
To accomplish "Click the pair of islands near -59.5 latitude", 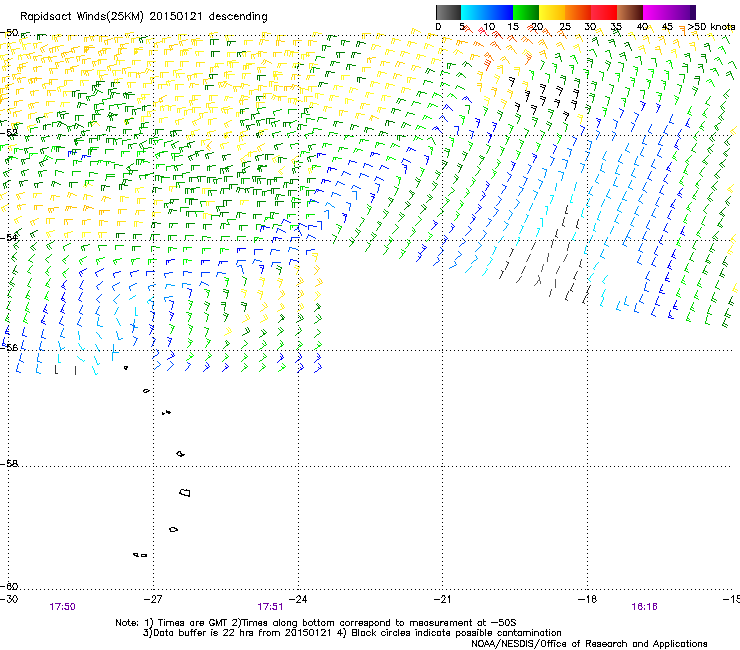I will [x=140, y=555].
